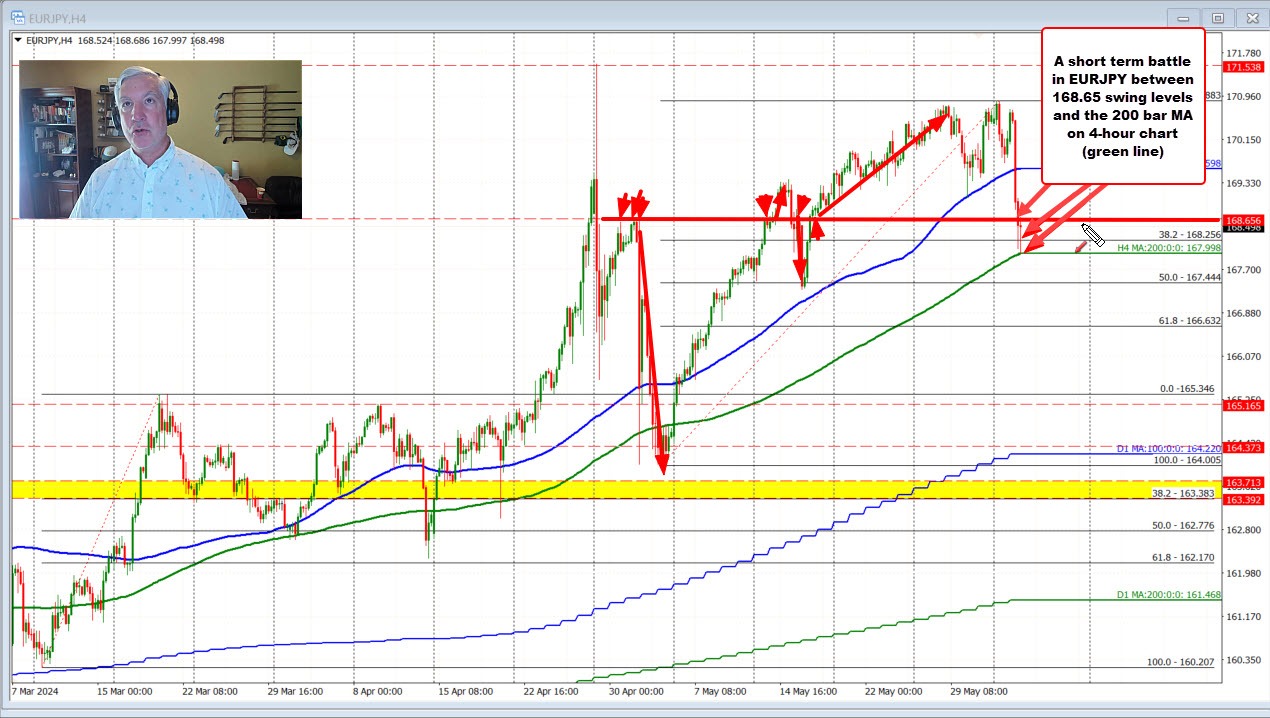Close the EURJPY,H4 chart window

pyautogui.click(x=1252, y=17)
